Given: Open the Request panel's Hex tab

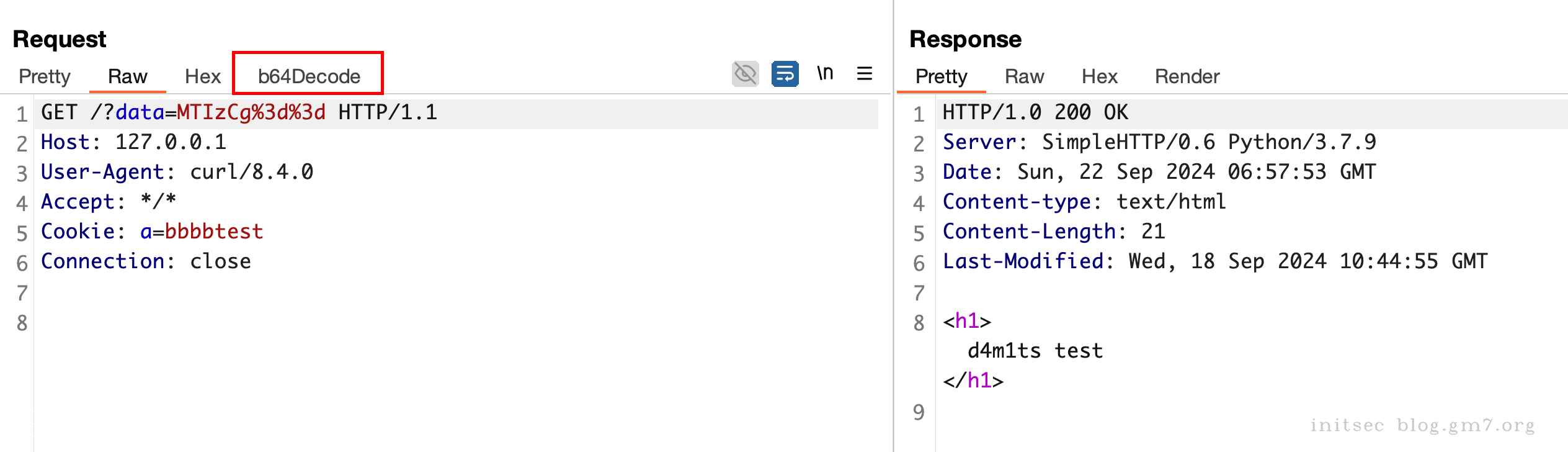Looking at the screenshot, I should [202, 76].
